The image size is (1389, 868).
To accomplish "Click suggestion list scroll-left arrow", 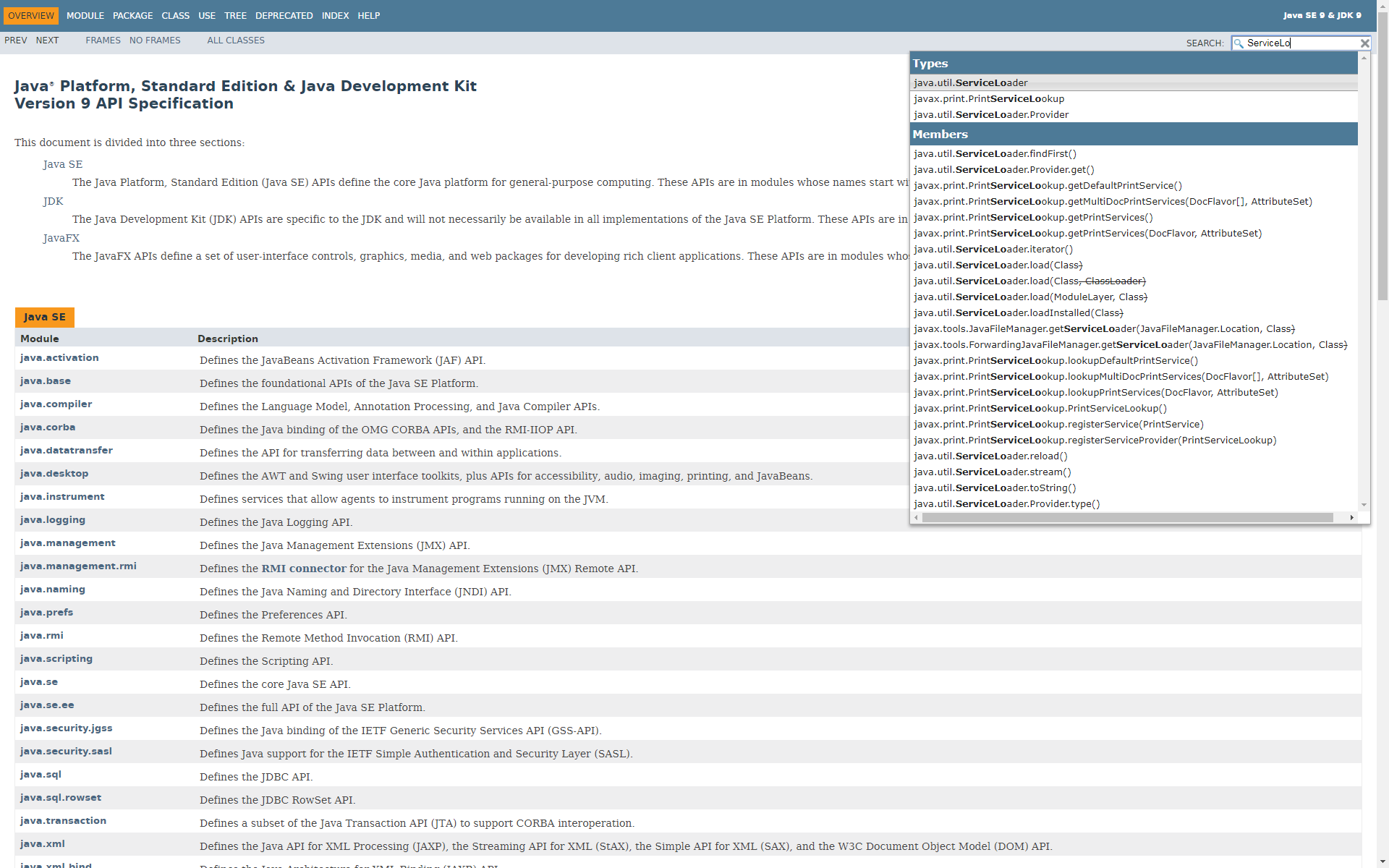I will [916, 517].
